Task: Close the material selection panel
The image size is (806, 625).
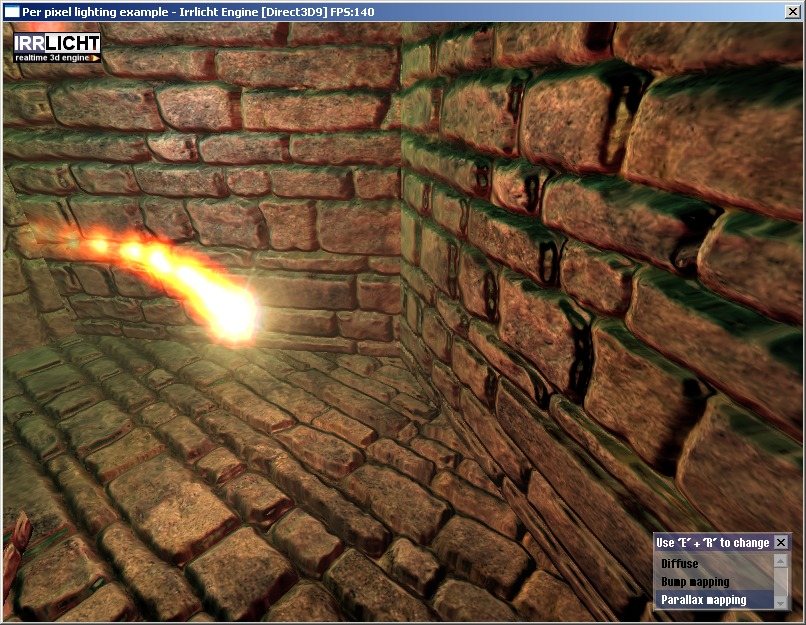Action: tap(783, 542)
